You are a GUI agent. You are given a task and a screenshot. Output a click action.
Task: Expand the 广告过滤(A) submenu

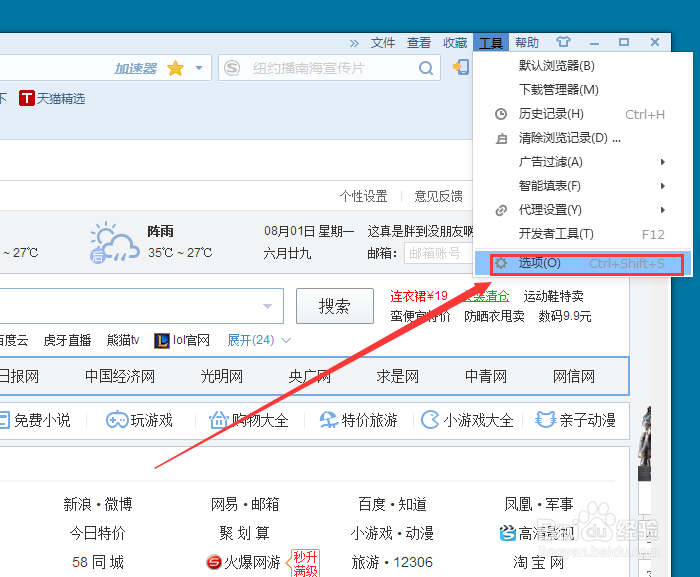click(x=582, y=162)
